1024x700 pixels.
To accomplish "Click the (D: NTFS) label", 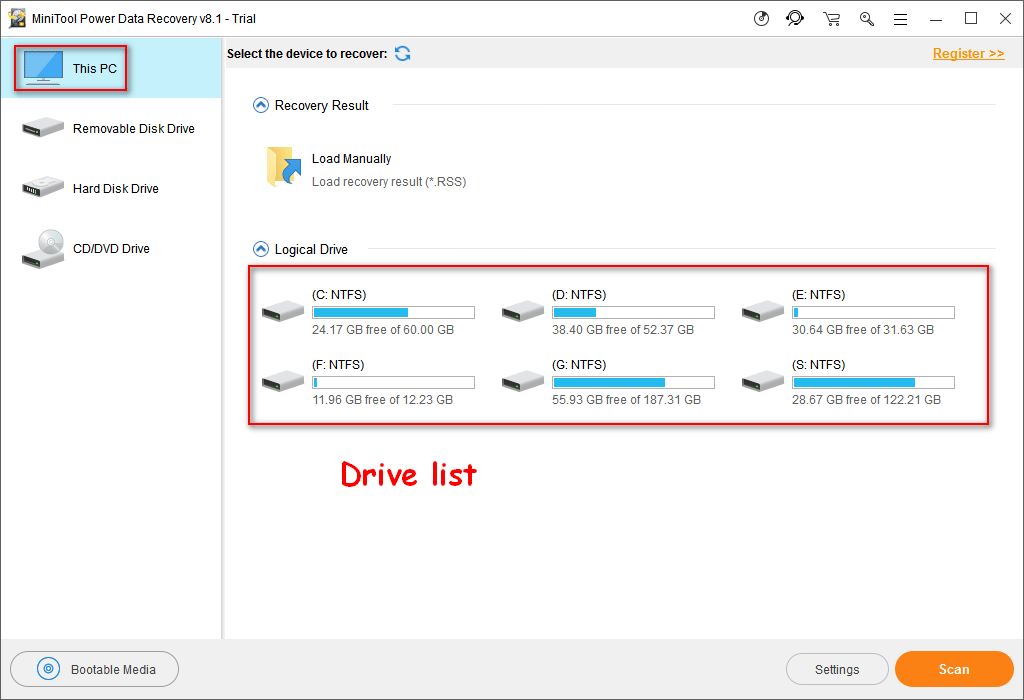I will [x=579, y=294].
